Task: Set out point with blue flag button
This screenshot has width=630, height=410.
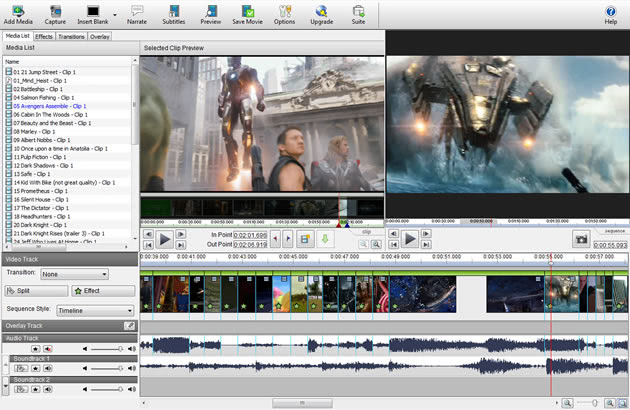Action: click(288, 239)
